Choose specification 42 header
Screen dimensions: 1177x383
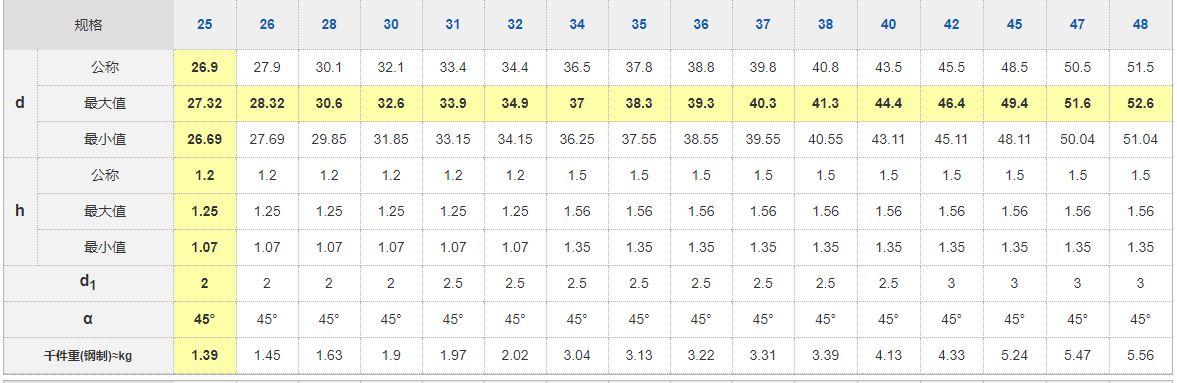coord(951,25)
